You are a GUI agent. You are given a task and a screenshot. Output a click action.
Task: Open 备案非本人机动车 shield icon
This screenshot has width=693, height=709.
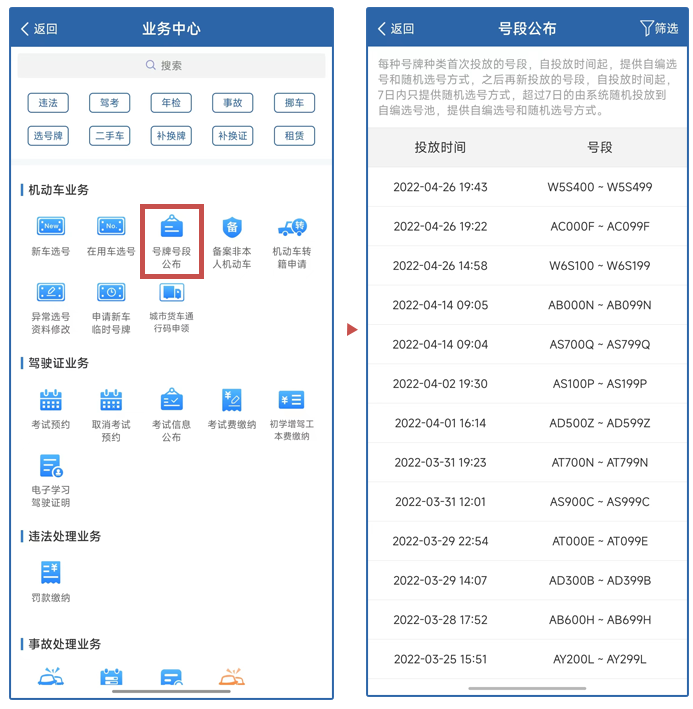click(232, 227)
